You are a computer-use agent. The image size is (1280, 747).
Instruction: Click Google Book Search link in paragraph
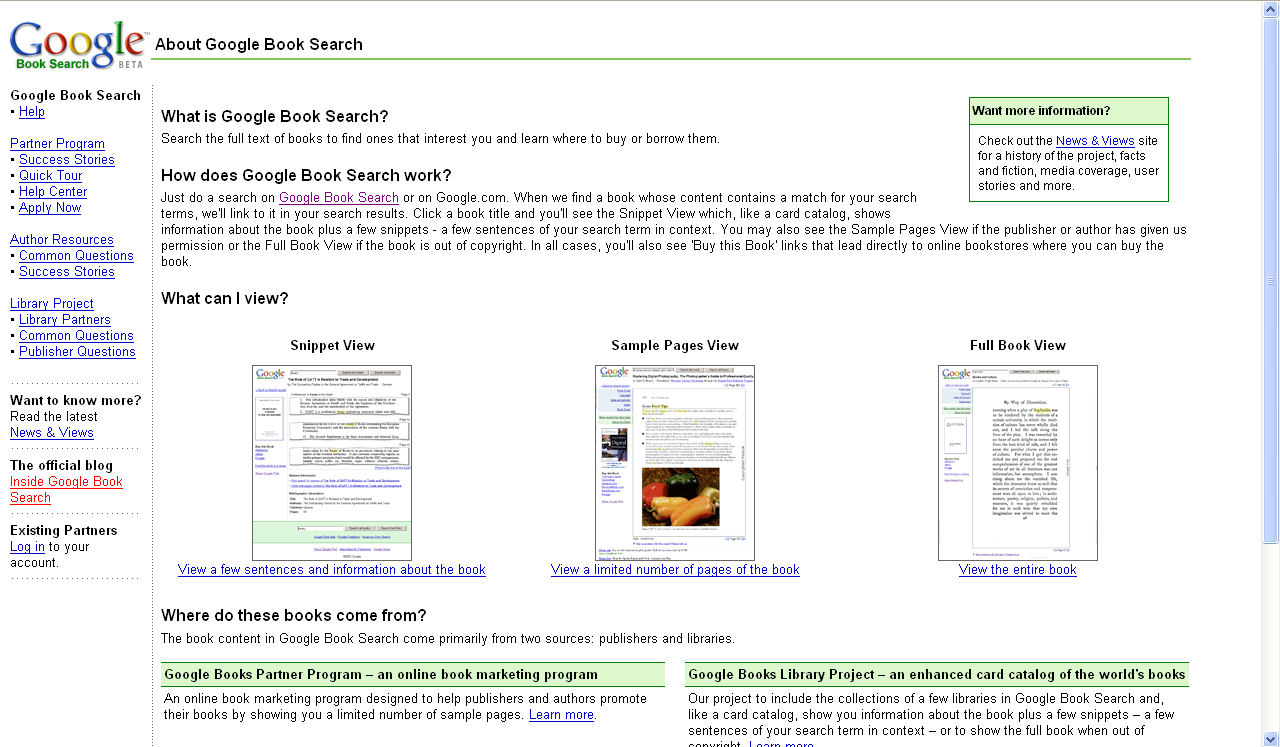coord(339,198)
